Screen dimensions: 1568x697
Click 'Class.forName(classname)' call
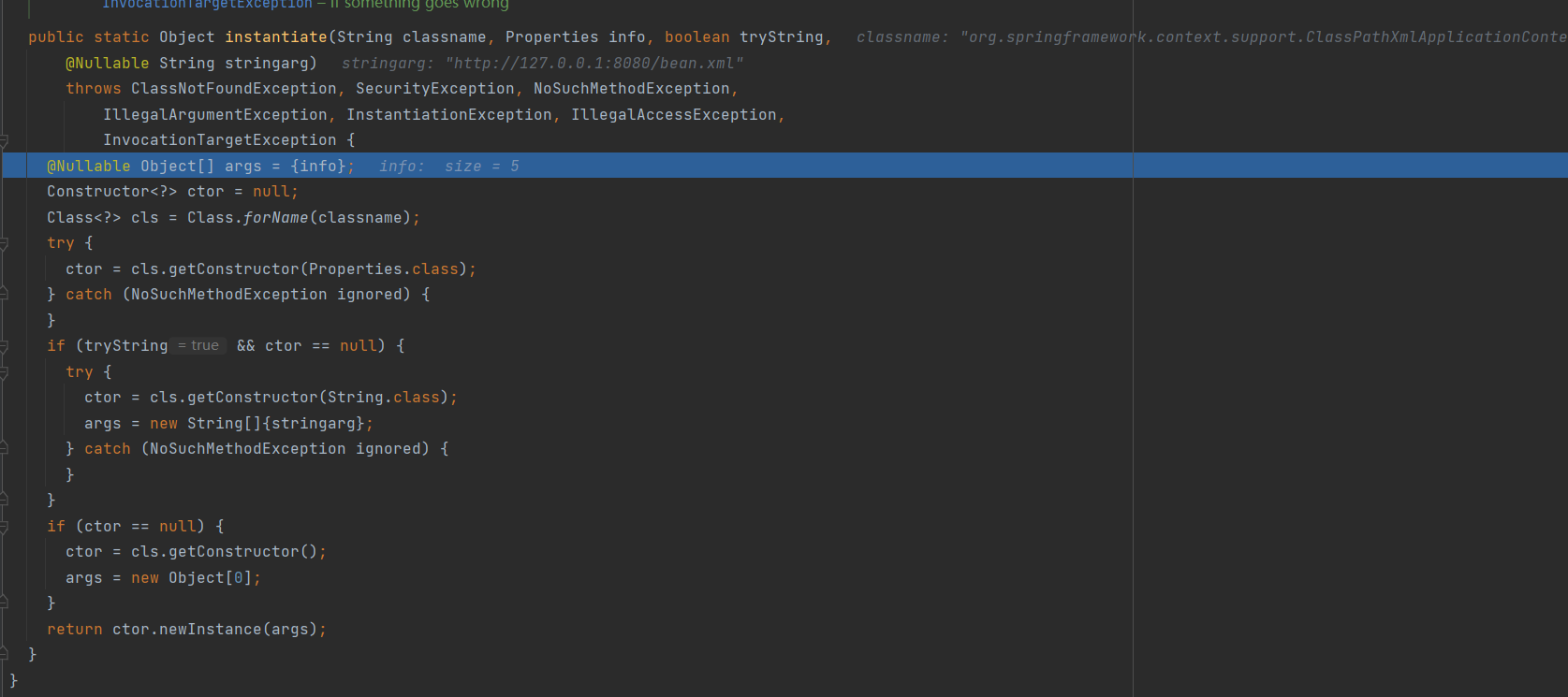(299, 218)
